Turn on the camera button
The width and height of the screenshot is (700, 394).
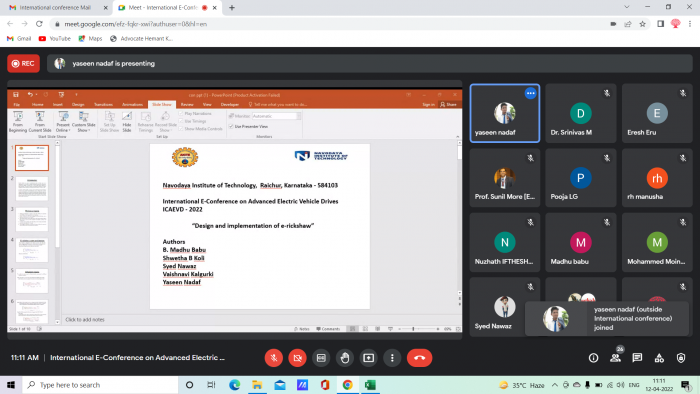297,358
